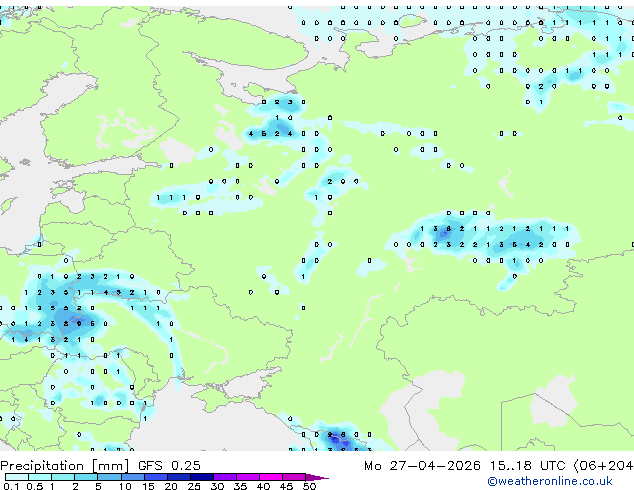Choose the 2–5 mm legend color swatch
Screen dimensions: 634x490
[86, 477]
